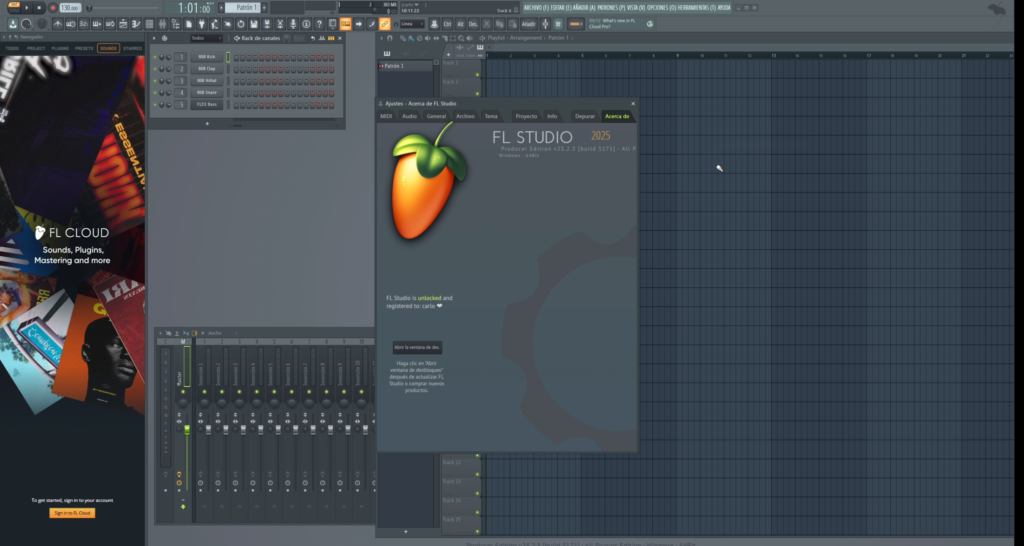The height and width of the screenshot is (546, 1024).
Task: Select the STARRED tab in browser
Action: (133, 48)
